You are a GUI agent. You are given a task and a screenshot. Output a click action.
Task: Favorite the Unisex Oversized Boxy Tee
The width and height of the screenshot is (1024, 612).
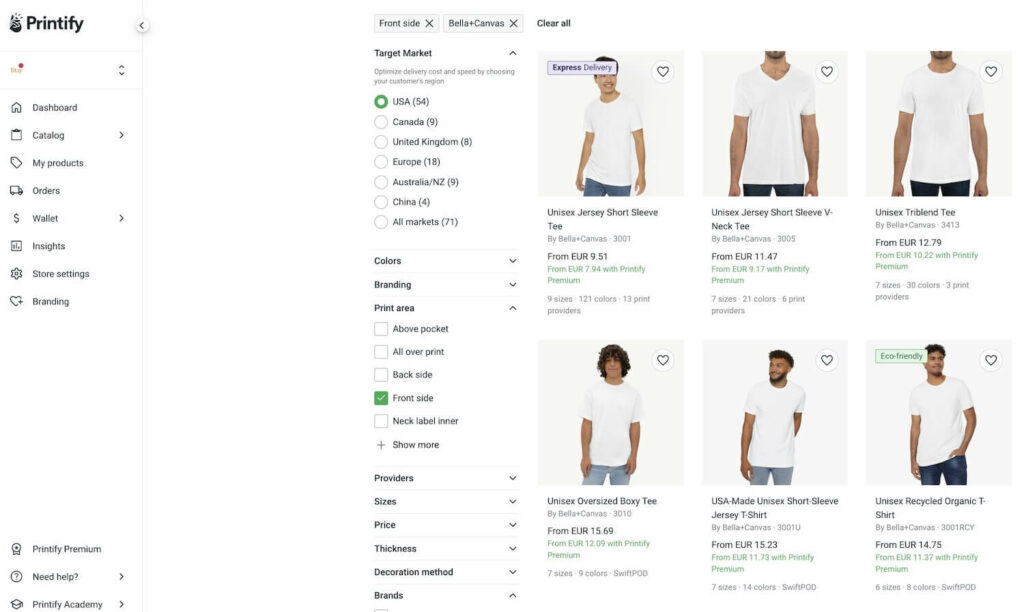pos(663,360)
